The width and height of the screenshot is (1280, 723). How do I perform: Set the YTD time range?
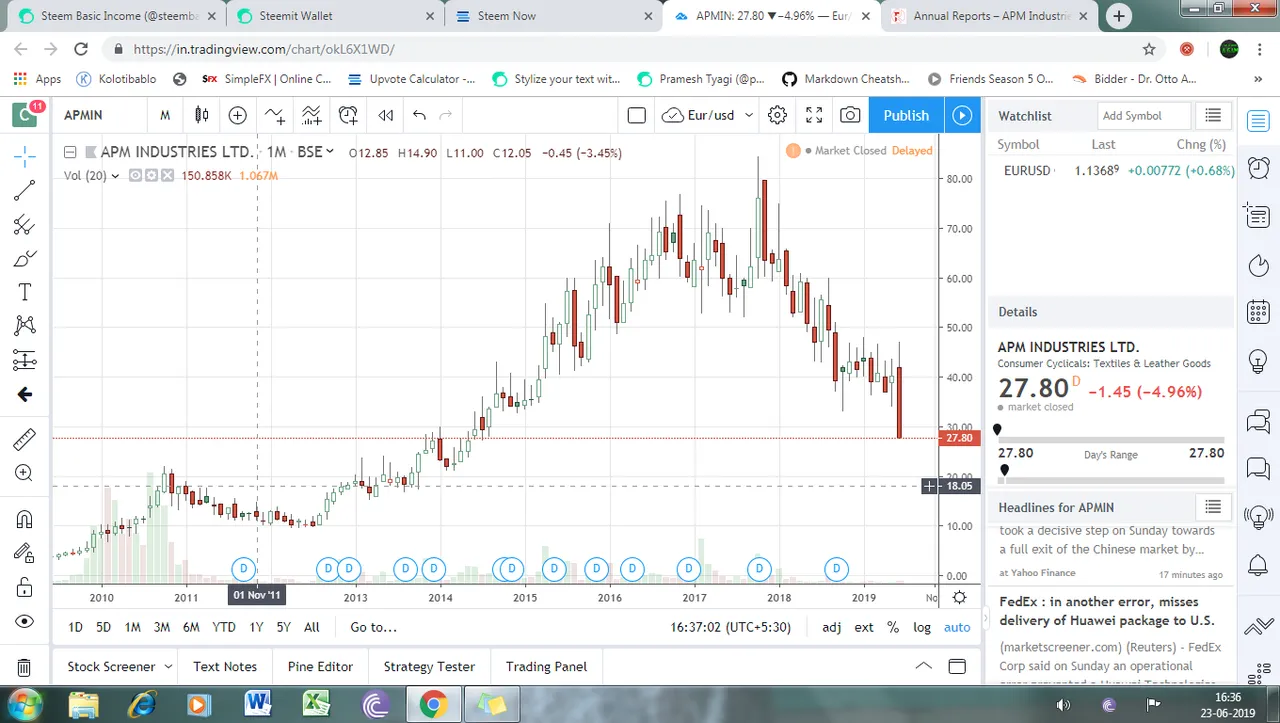tap(224, 627)
